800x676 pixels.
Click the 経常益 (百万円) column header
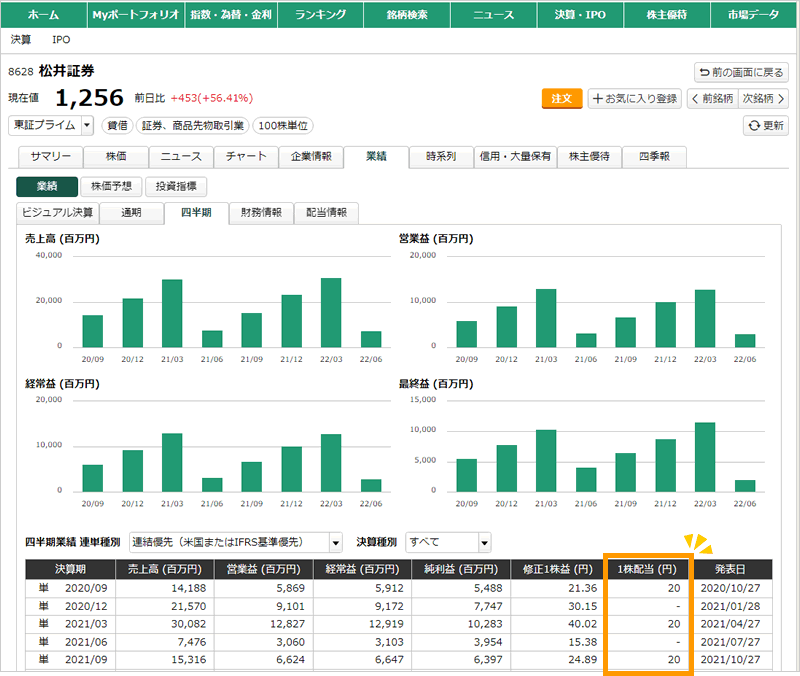coord(362,569)
